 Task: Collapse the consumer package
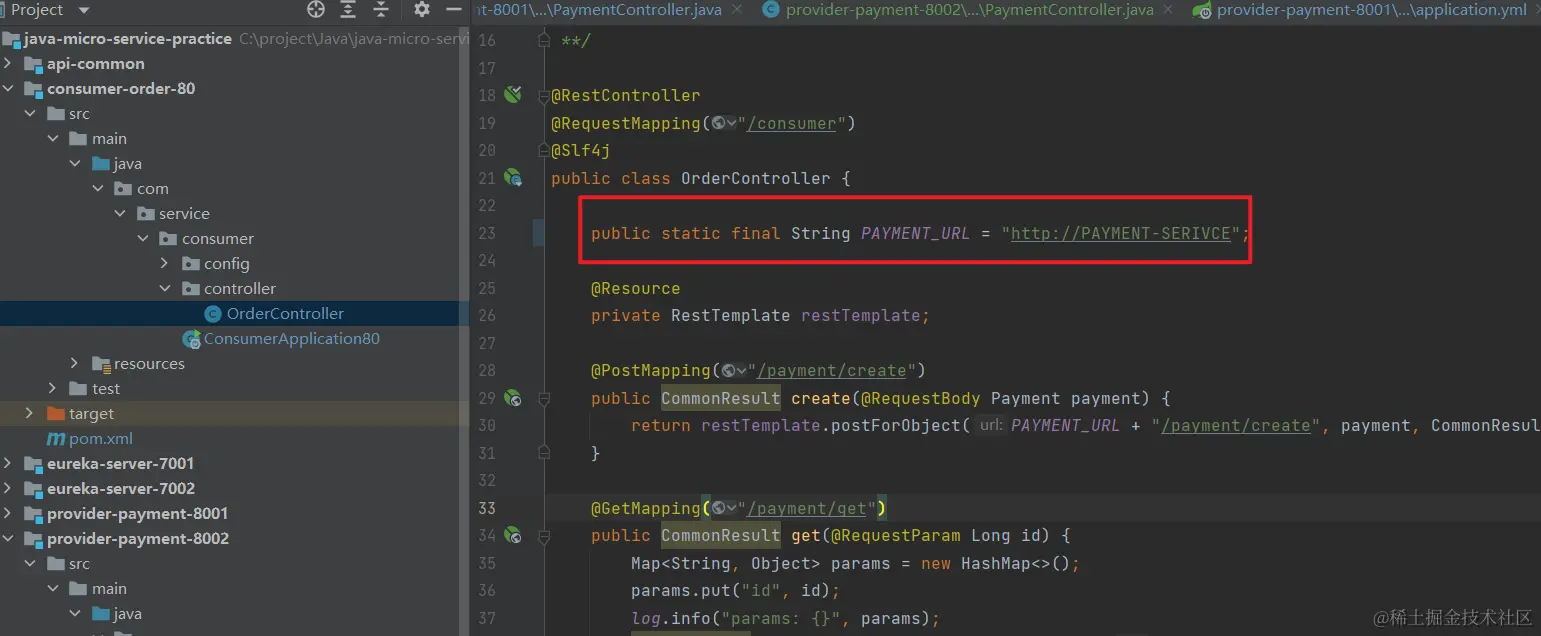coord(143,239)
